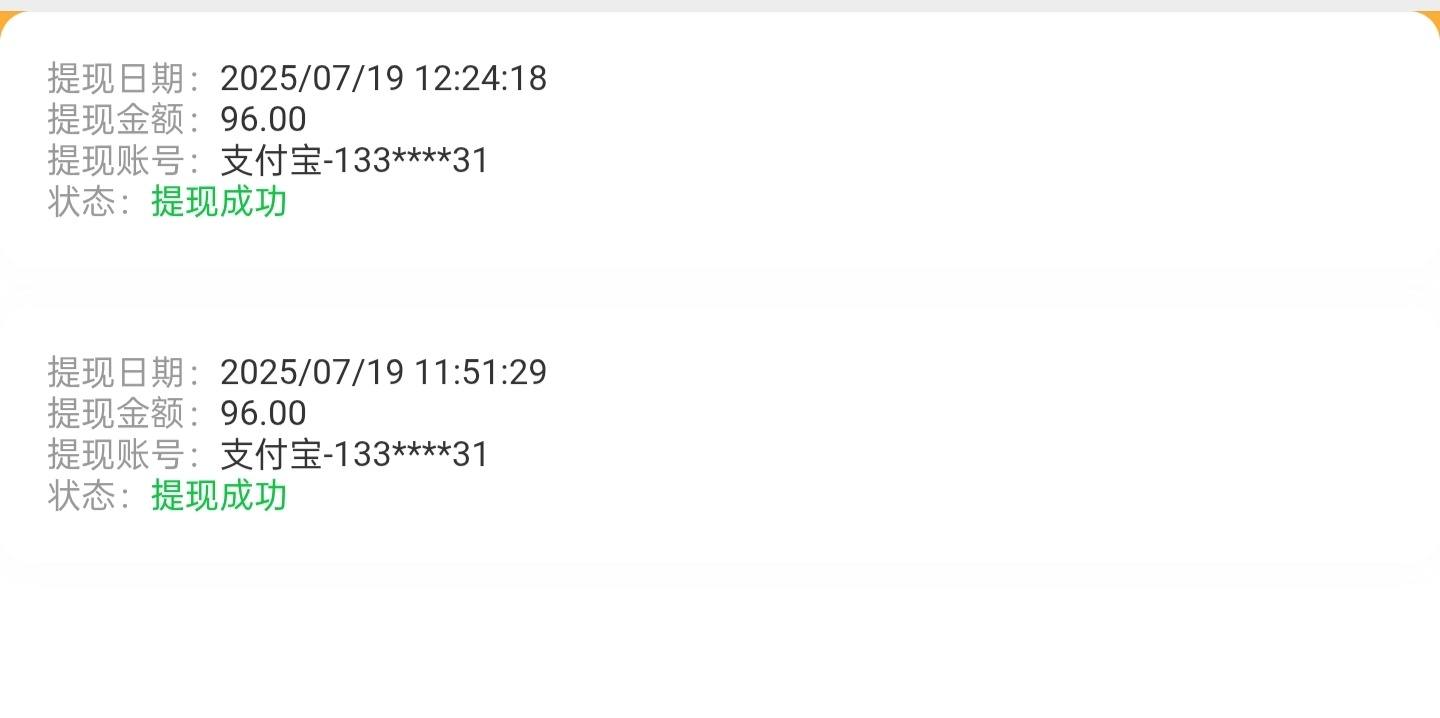This screenshot has width=1440, height=718.
Task: Tap 支付宝-133****31 account in second record
Action: [x=354, y=454]
